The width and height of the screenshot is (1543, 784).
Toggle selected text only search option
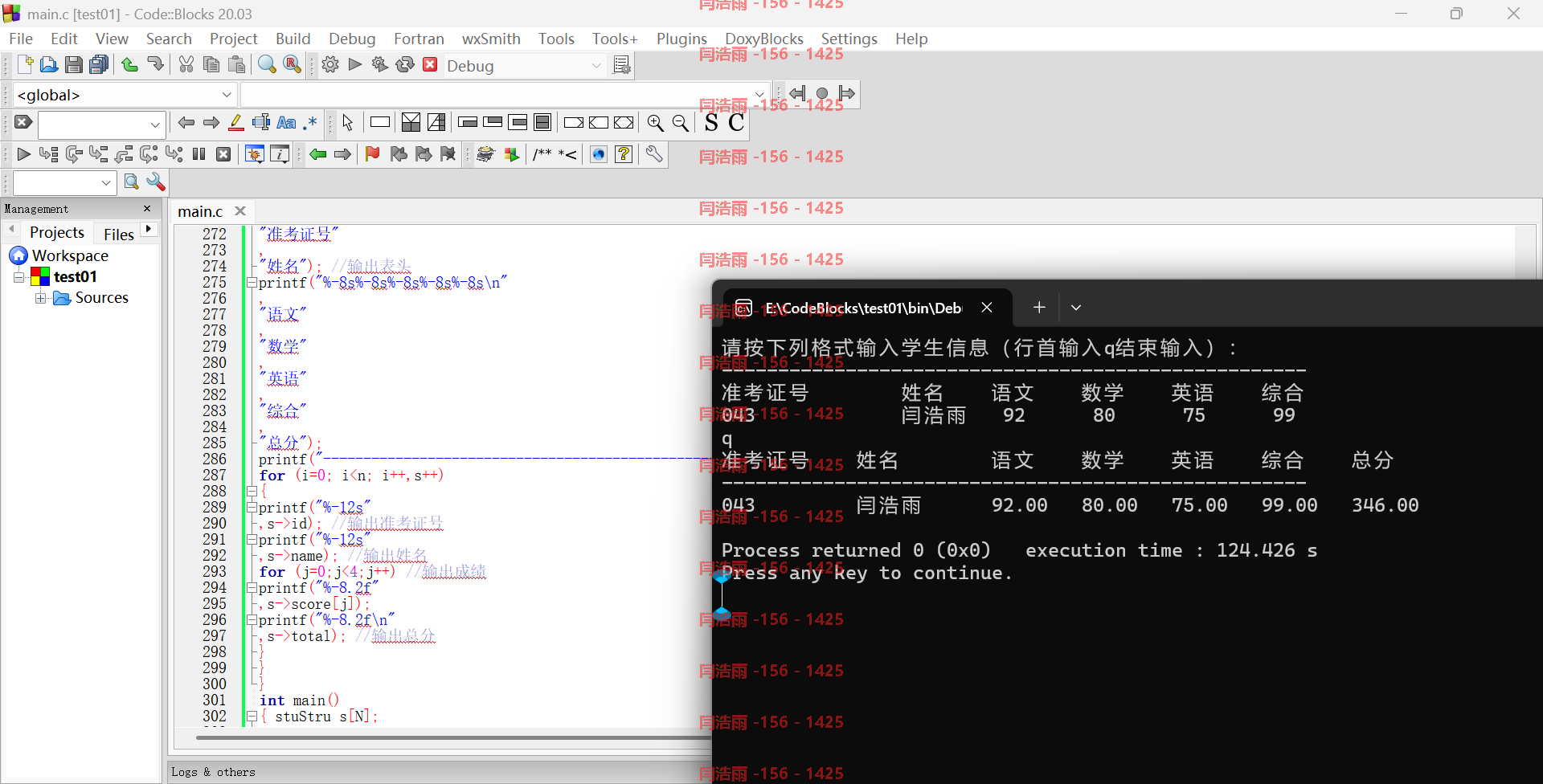coord(261,123)
